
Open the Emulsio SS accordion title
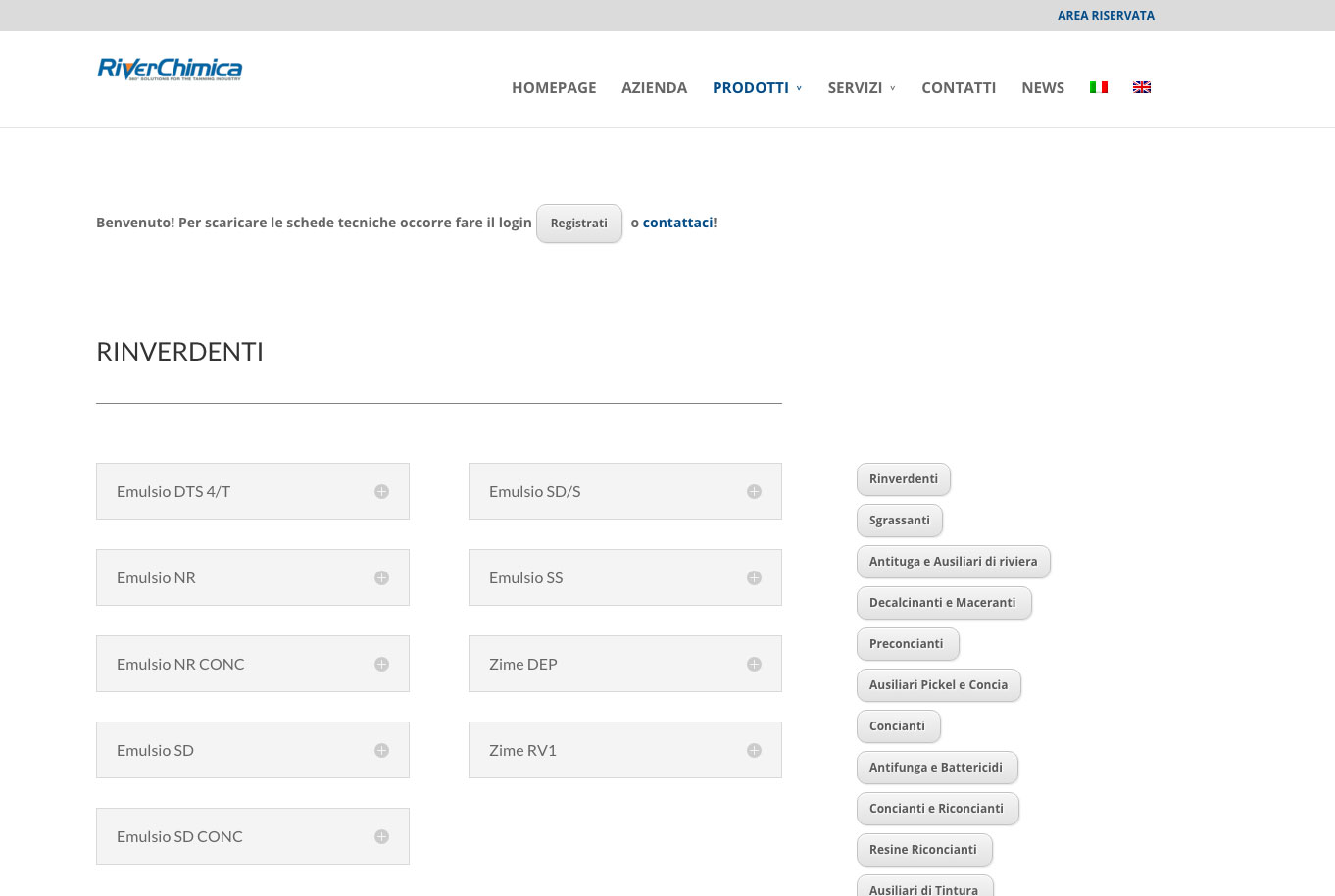[x=526, y=578]
